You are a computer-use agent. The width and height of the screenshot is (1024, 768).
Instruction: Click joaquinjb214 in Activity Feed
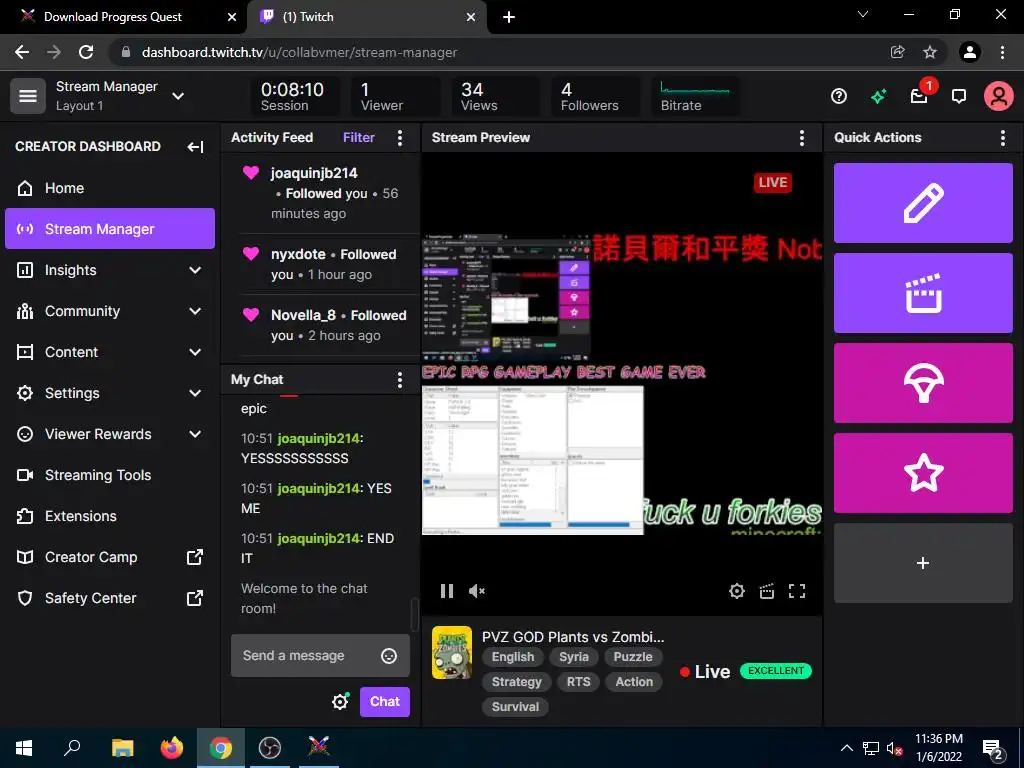coord(314,173)
